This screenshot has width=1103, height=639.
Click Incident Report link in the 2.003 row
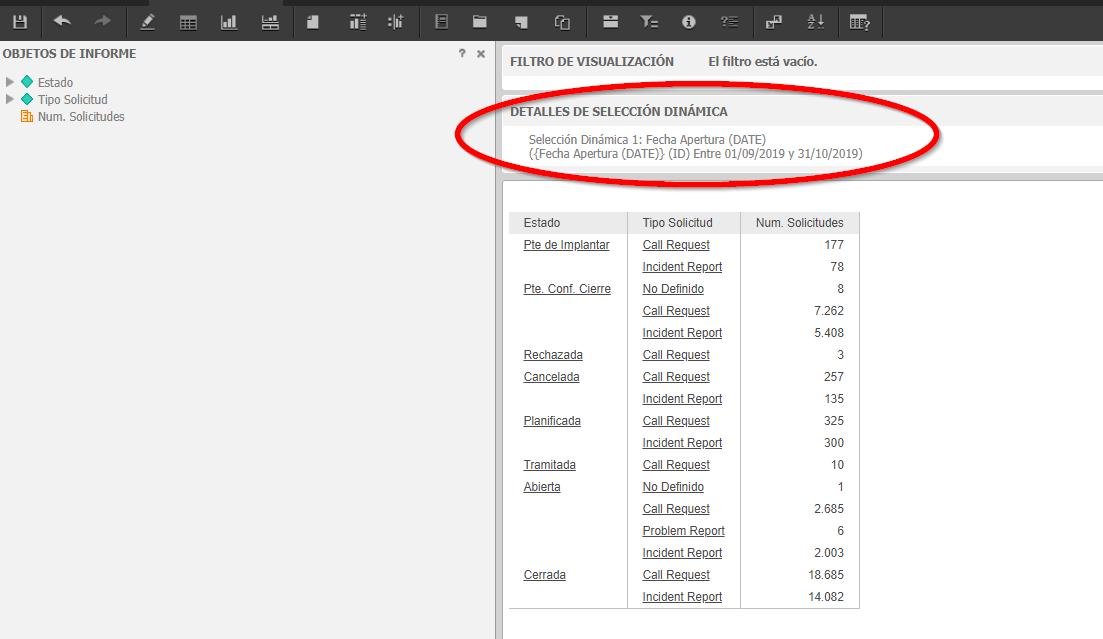tap(682, 552)
